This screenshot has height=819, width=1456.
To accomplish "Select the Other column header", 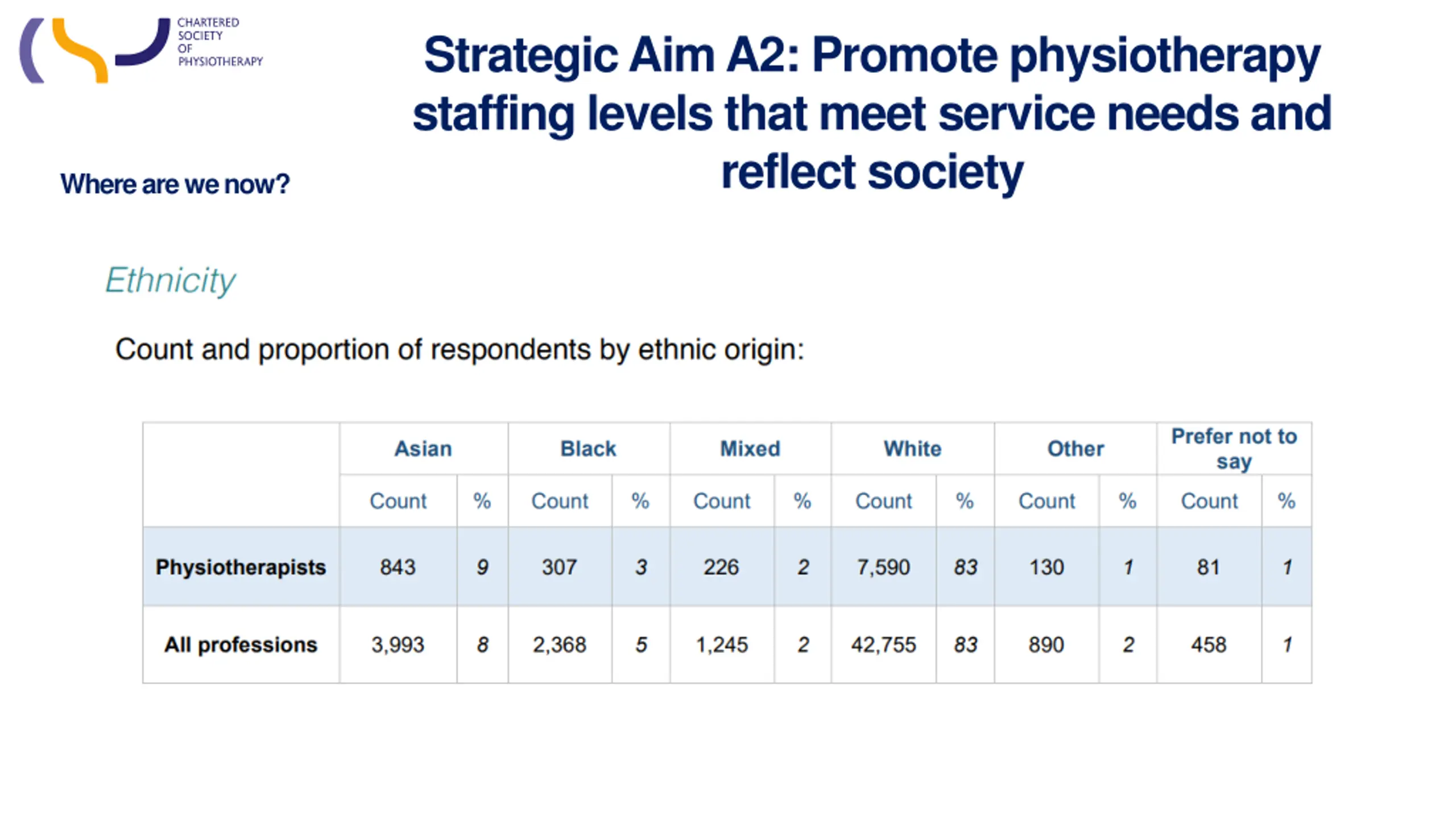I will [x=1076, y=449].
